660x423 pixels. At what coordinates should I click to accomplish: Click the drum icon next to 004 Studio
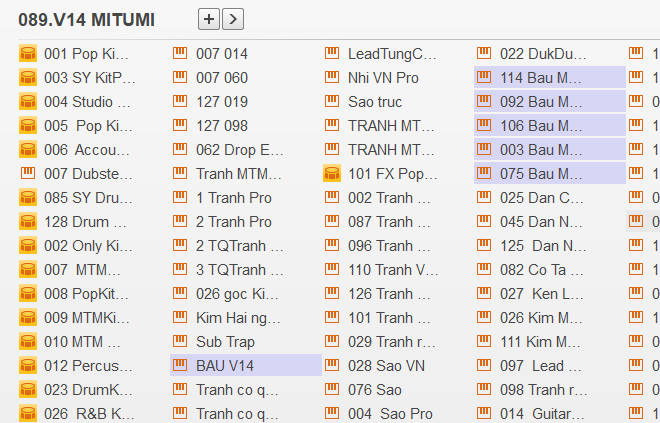point(28,102)
